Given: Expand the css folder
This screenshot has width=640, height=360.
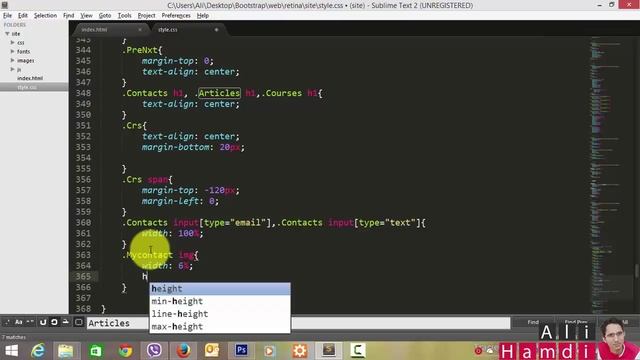Looking at the screenshot, I should pos(13,42).
